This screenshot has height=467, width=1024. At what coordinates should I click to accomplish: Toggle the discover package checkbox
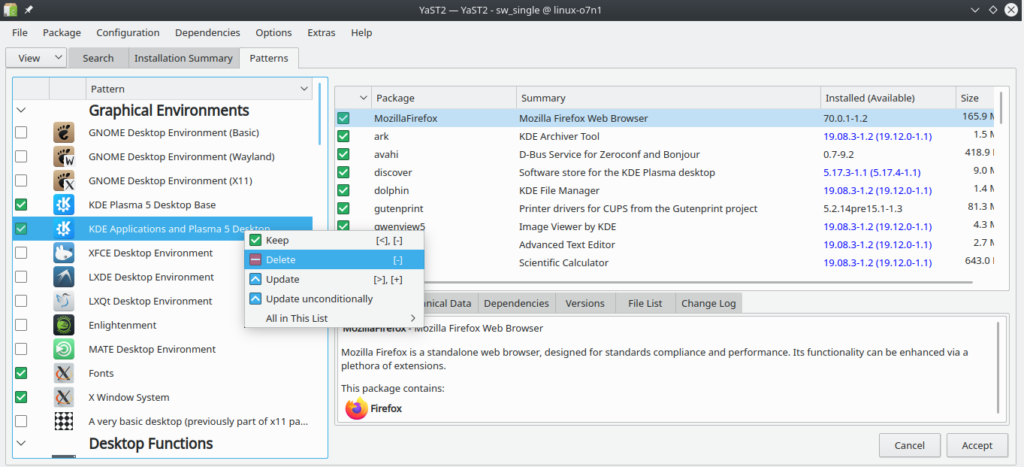click(x=343, y=172)
